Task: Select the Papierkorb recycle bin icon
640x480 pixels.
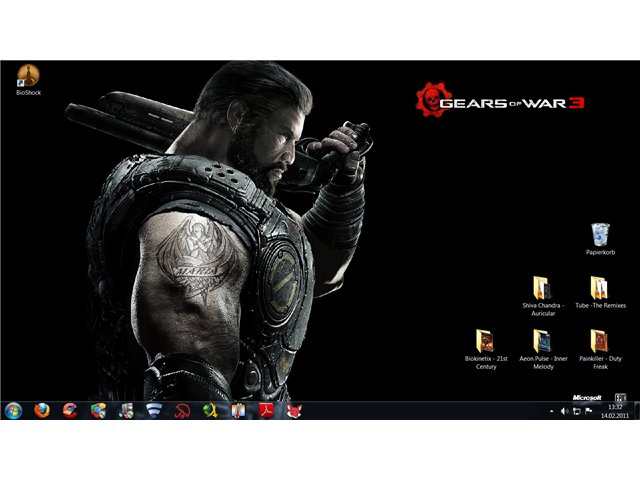Action: coord(600,239)
